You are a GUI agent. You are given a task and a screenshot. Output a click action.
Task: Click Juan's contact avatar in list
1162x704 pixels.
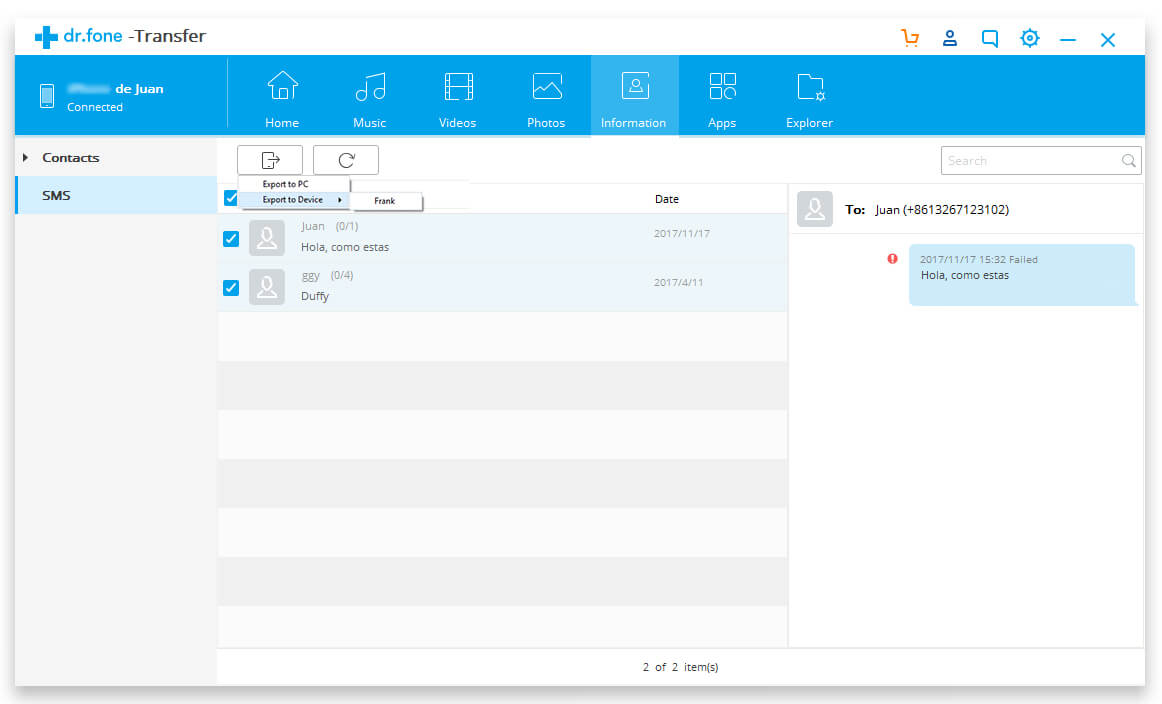[x=267, y=238]
